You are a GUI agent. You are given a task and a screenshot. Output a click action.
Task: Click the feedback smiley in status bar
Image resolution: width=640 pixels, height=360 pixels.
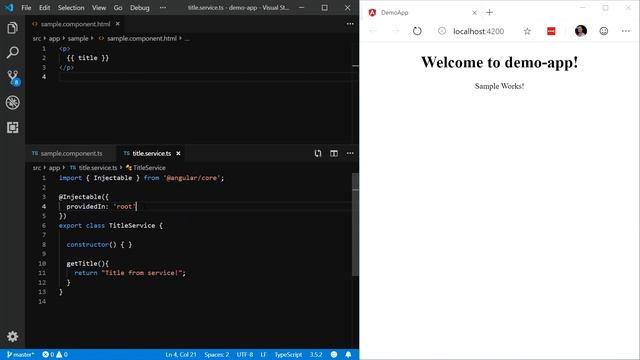click(x=334, y=354)
